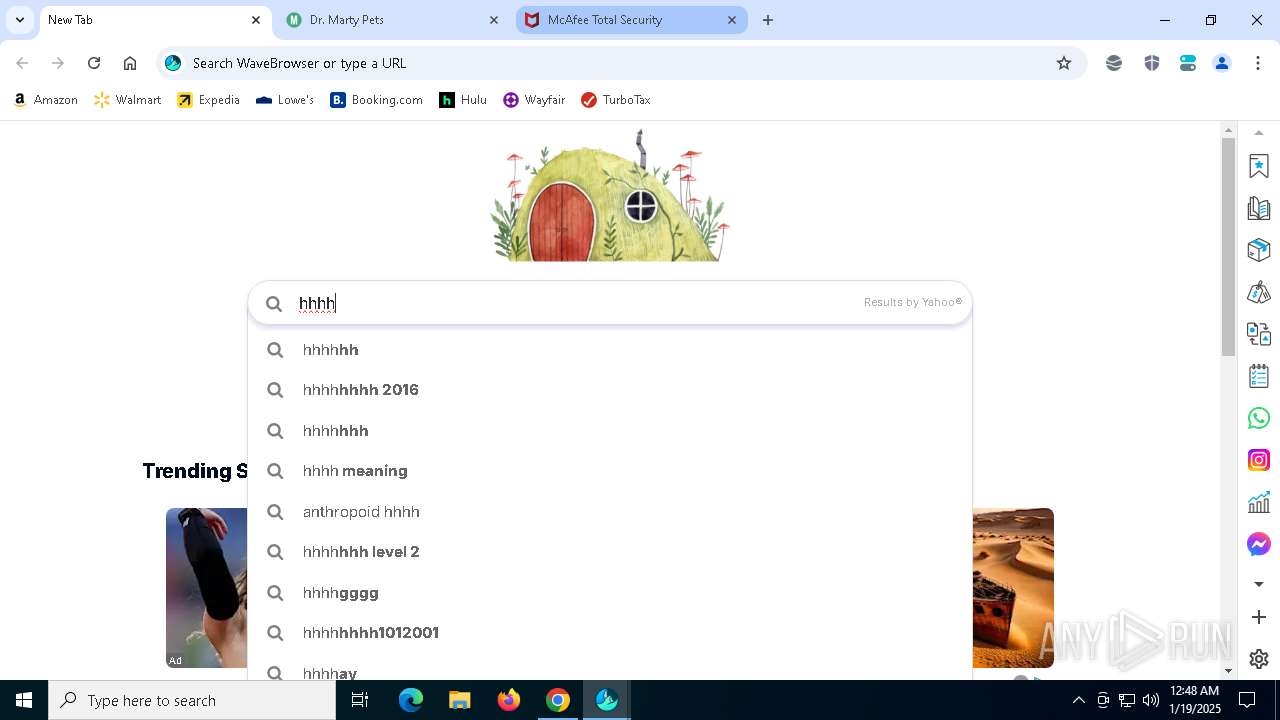
Task: Open the TurboTax bookmark
Action: click(x=616, y=100)
